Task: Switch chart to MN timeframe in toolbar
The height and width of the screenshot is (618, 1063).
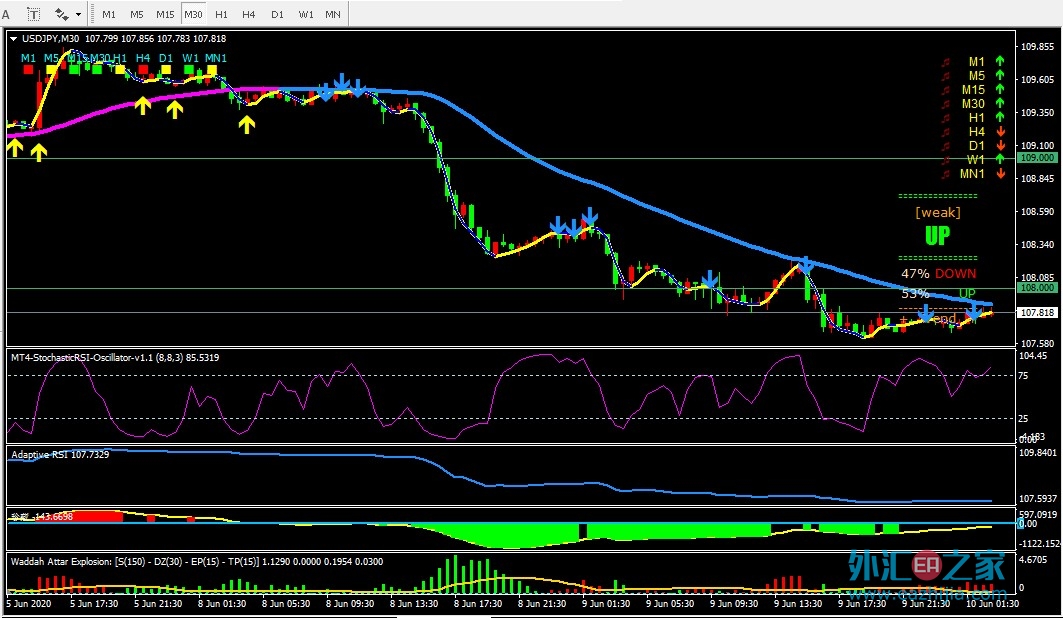Action: (333, 14)
